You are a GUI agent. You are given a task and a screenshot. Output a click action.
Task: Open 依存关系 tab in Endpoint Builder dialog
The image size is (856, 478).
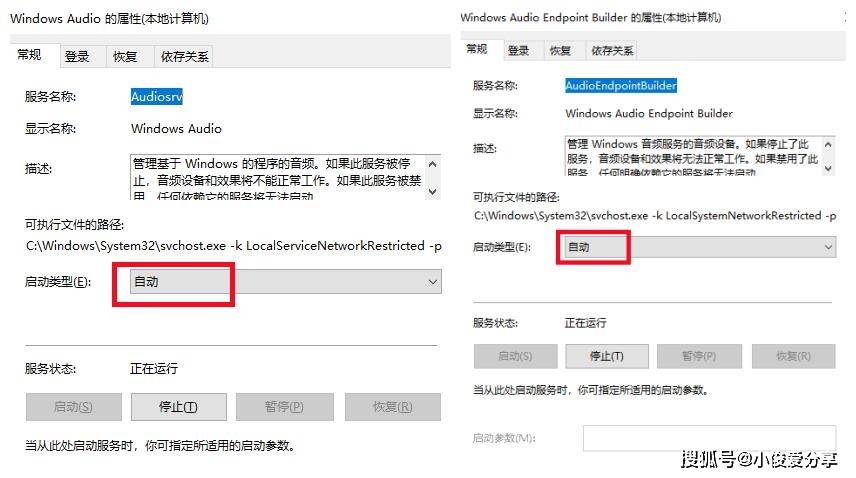coord(612,51)
